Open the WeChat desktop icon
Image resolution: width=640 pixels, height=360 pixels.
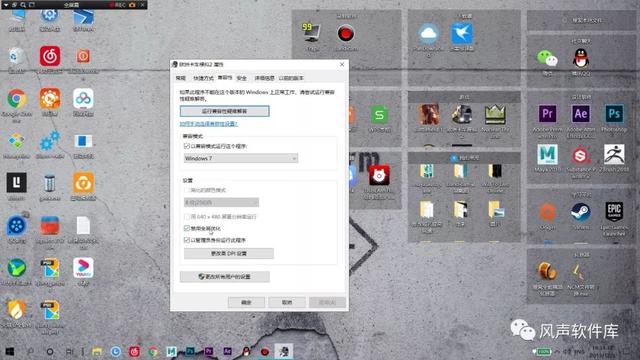point(547,59)
